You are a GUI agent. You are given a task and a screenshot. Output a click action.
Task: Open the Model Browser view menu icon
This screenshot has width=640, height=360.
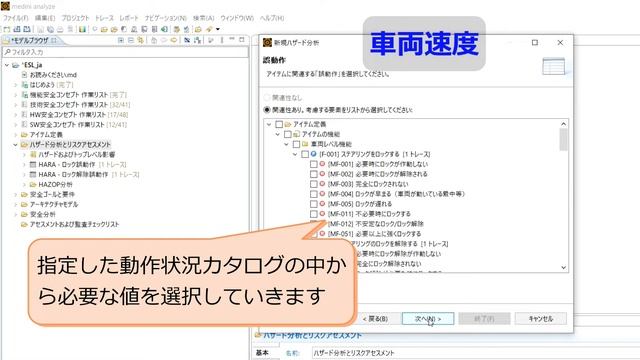[222, 40]
